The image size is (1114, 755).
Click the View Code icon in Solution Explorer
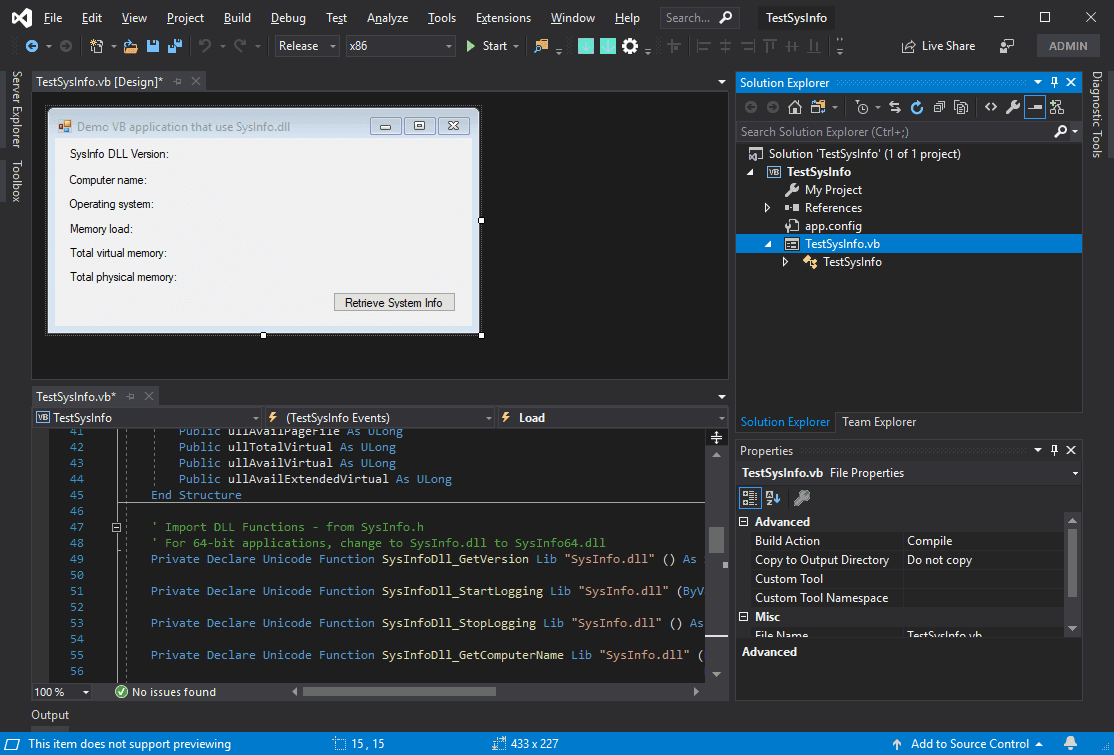click(x=990, y=107)
